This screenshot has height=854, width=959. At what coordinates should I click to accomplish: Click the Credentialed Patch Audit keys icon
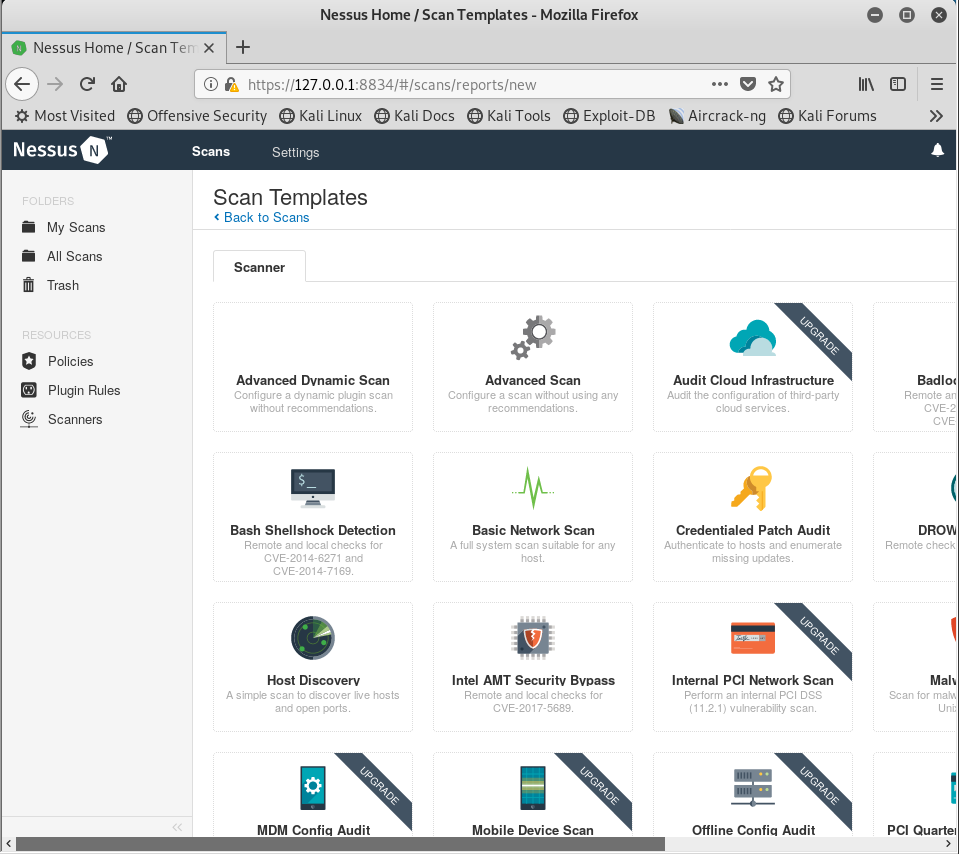tap(752, 488)
